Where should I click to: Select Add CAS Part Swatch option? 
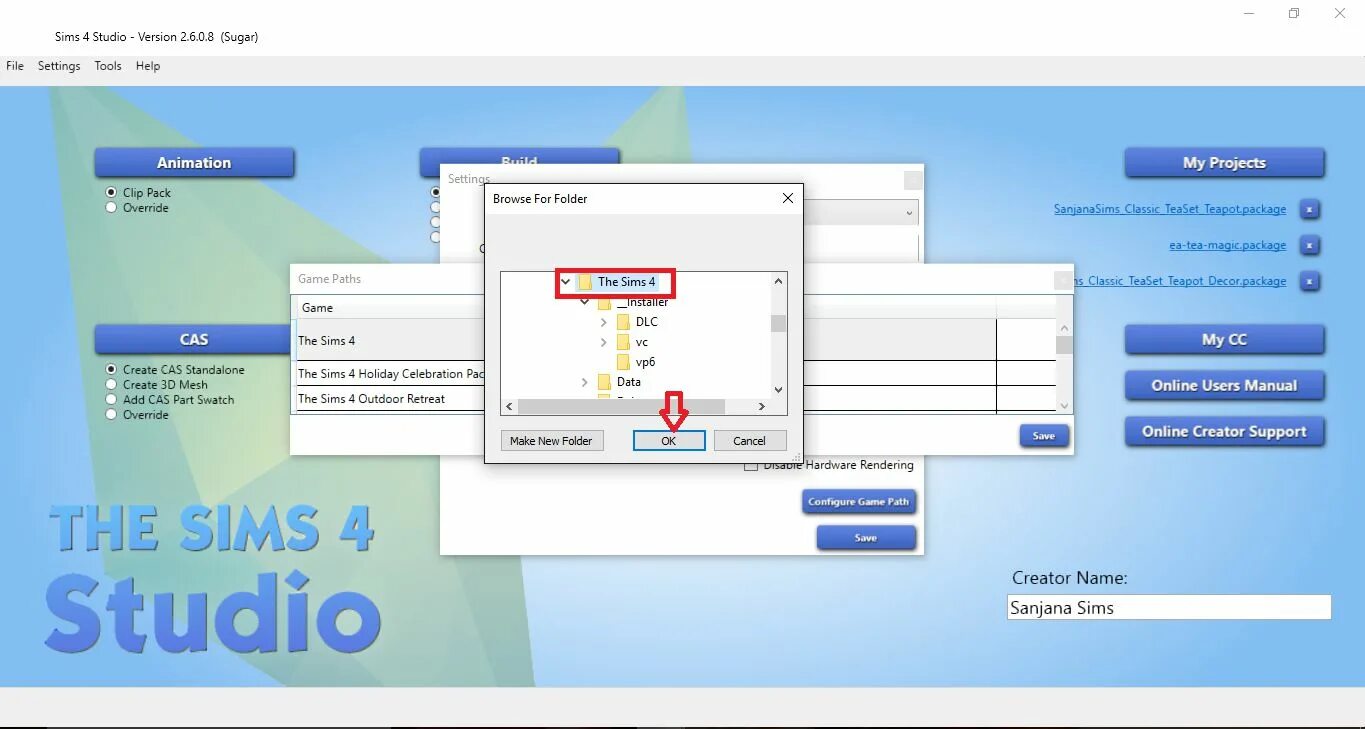pyautogui.click(x=111, y=400)
